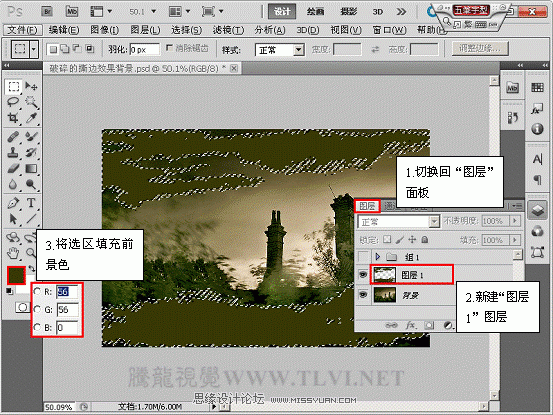Open the Character panel dock icon

click(x=537, y=159)
